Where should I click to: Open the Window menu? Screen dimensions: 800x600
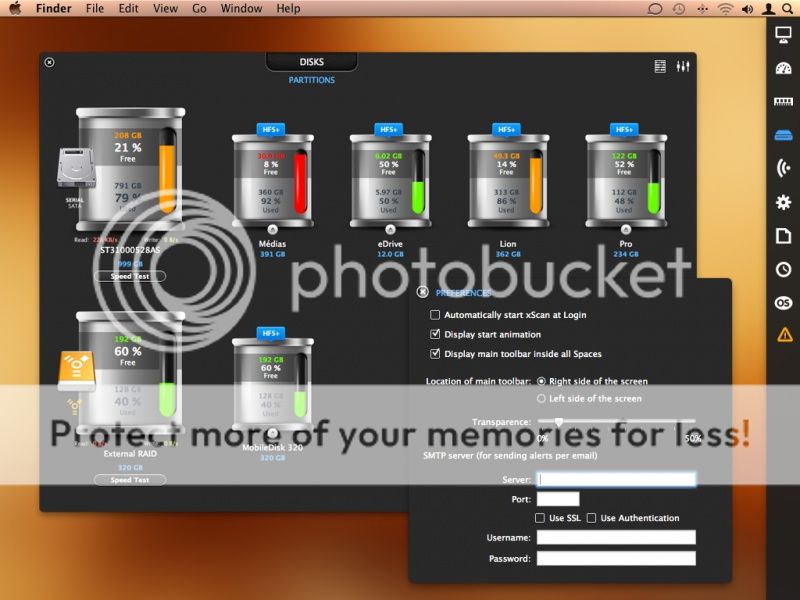(x=241, y=9)
